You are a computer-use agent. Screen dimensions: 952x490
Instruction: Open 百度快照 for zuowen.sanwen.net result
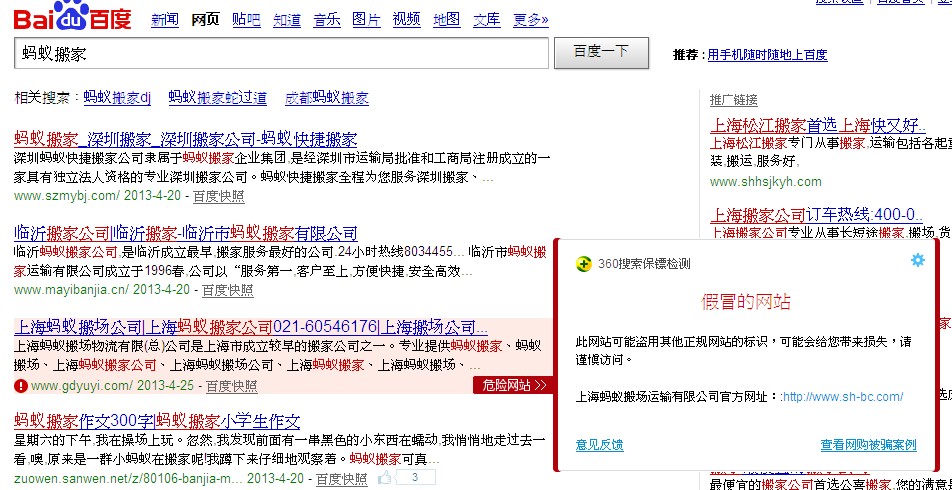[x=341, y=478]
